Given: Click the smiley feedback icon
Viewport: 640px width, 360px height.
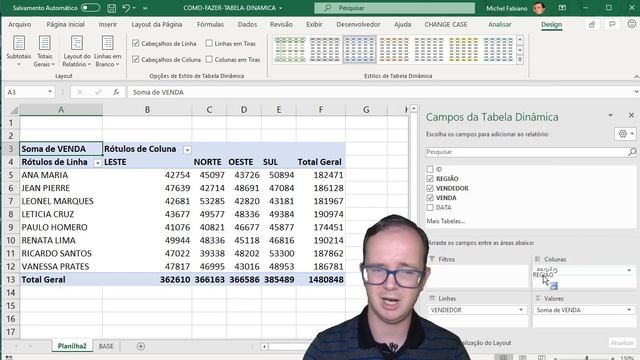Looking at the screenshot, I should click(x=632, y=24).
